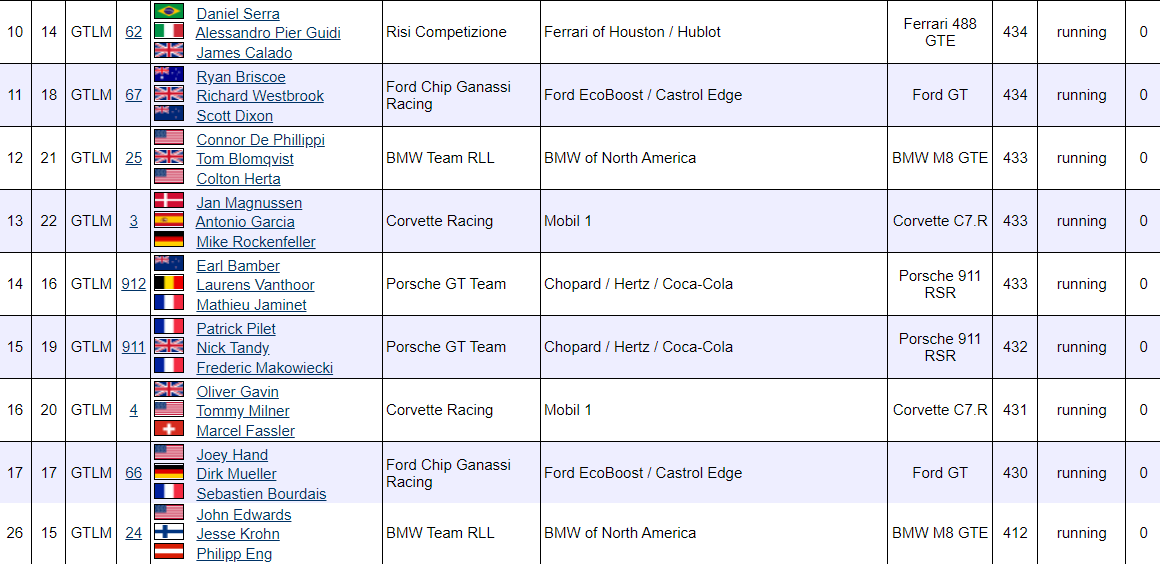Click the Swiss flag next to Marcel Fassler

click(169, 429)
